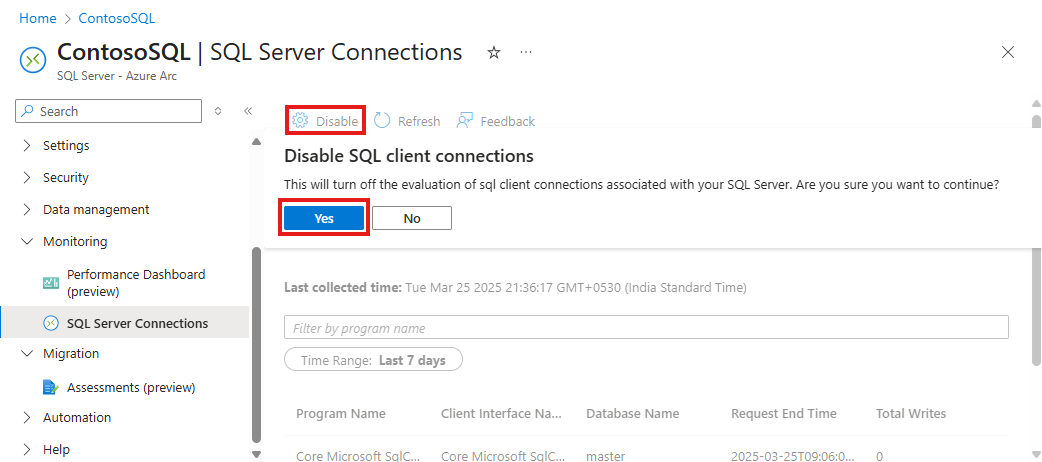The width and height of the screenshot is (1042, 462).
Task: Collapse the sidebar with double chevron icon
Action: (248, 111)
